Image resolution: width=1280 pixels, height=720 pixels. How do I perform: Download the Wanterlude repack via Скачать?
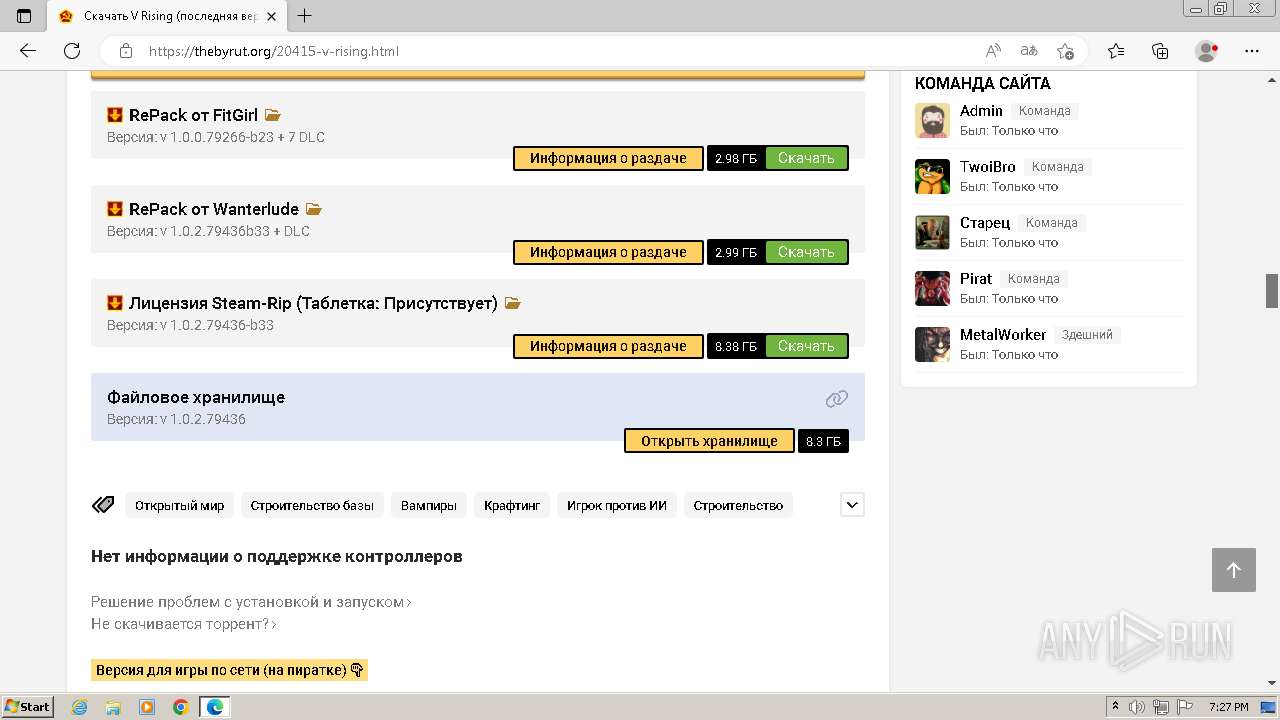[x=806, y=252]
